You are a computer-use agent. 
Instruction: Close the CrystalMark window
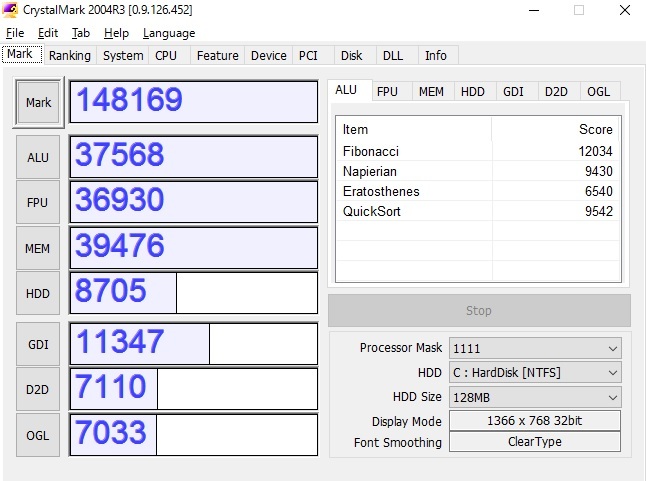[x=625, y=10]
